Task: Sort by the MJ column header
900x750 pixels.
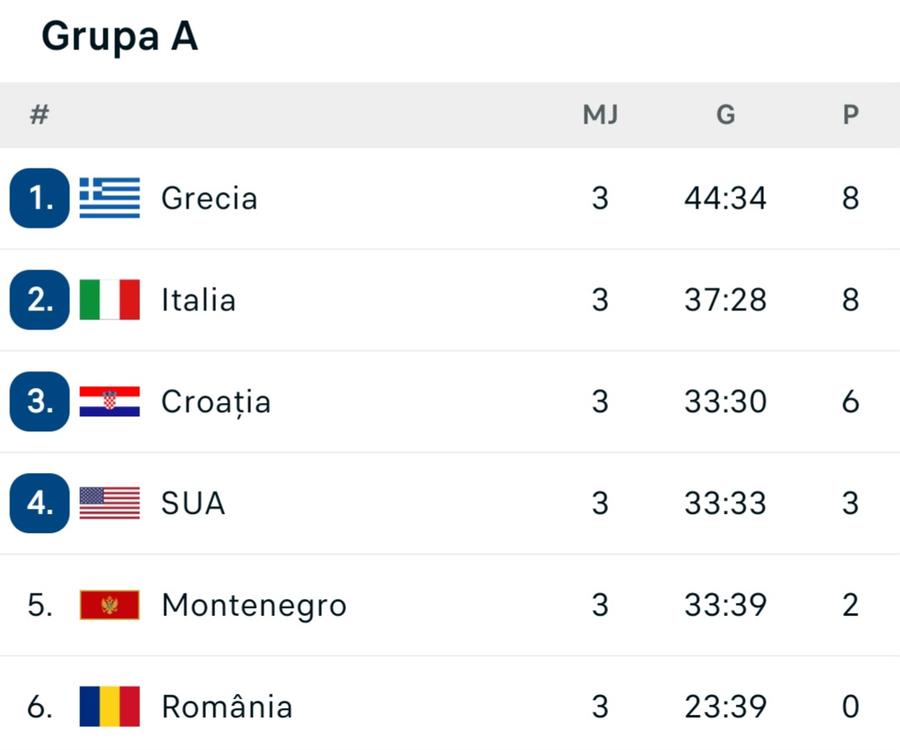Action: coord(600,115)
